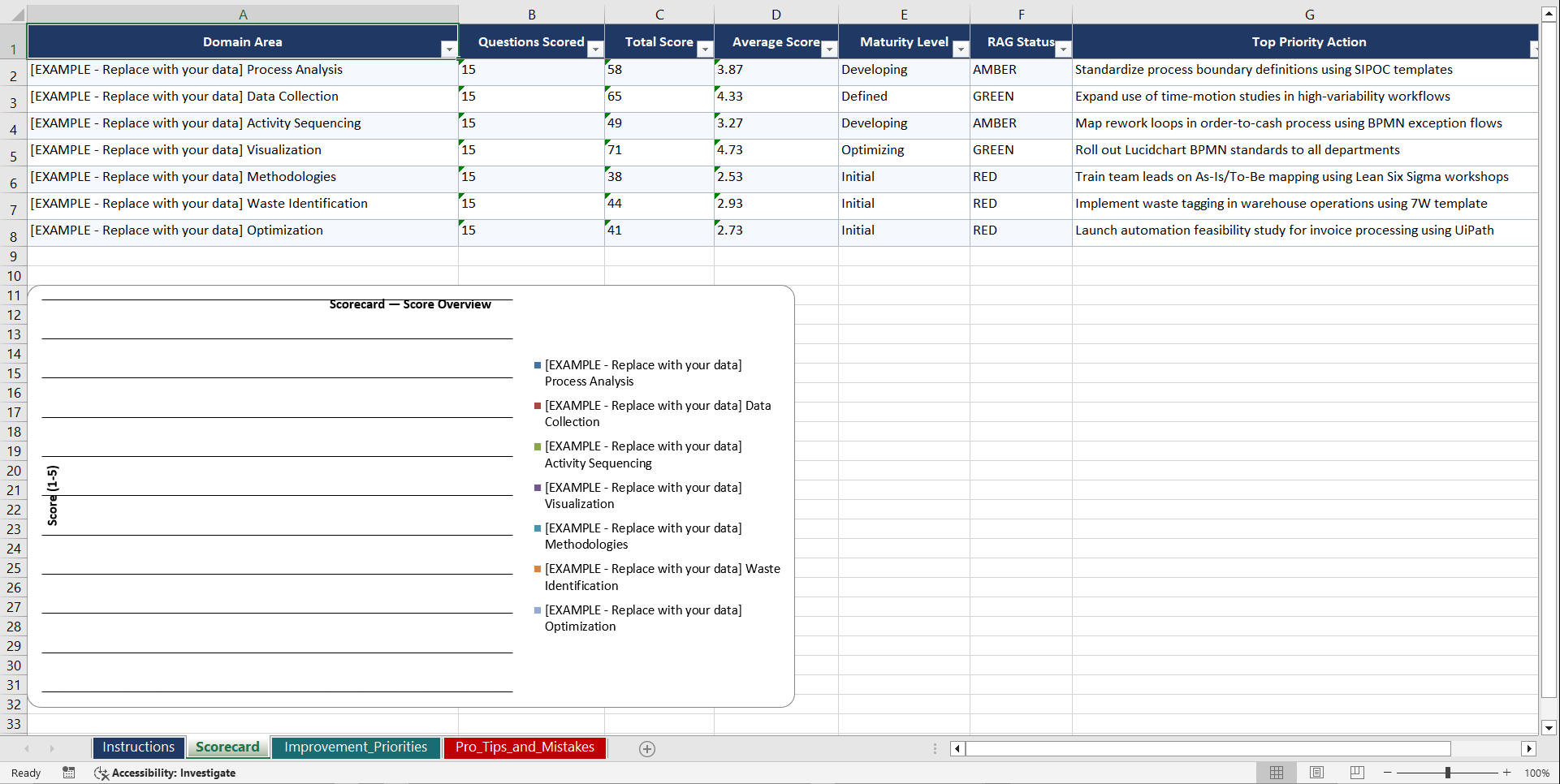Switch to Normal view in status bar

tap(1276, 773)
